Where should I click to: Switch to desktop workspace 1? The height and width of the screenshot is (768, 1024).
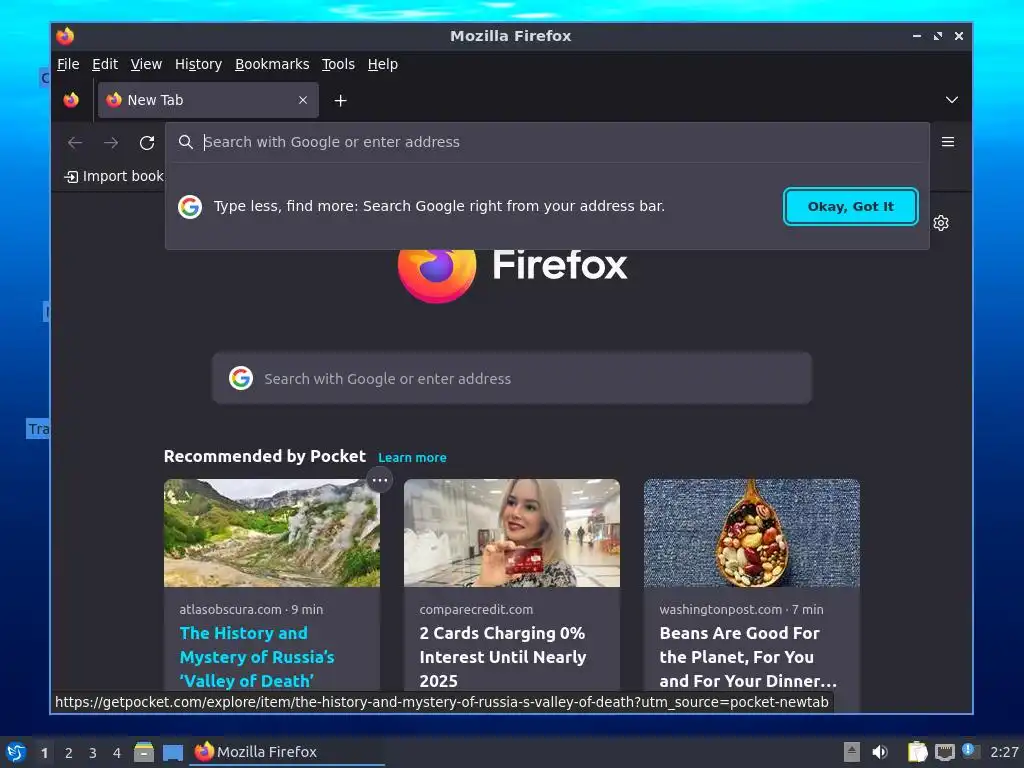tap(44, 753)
